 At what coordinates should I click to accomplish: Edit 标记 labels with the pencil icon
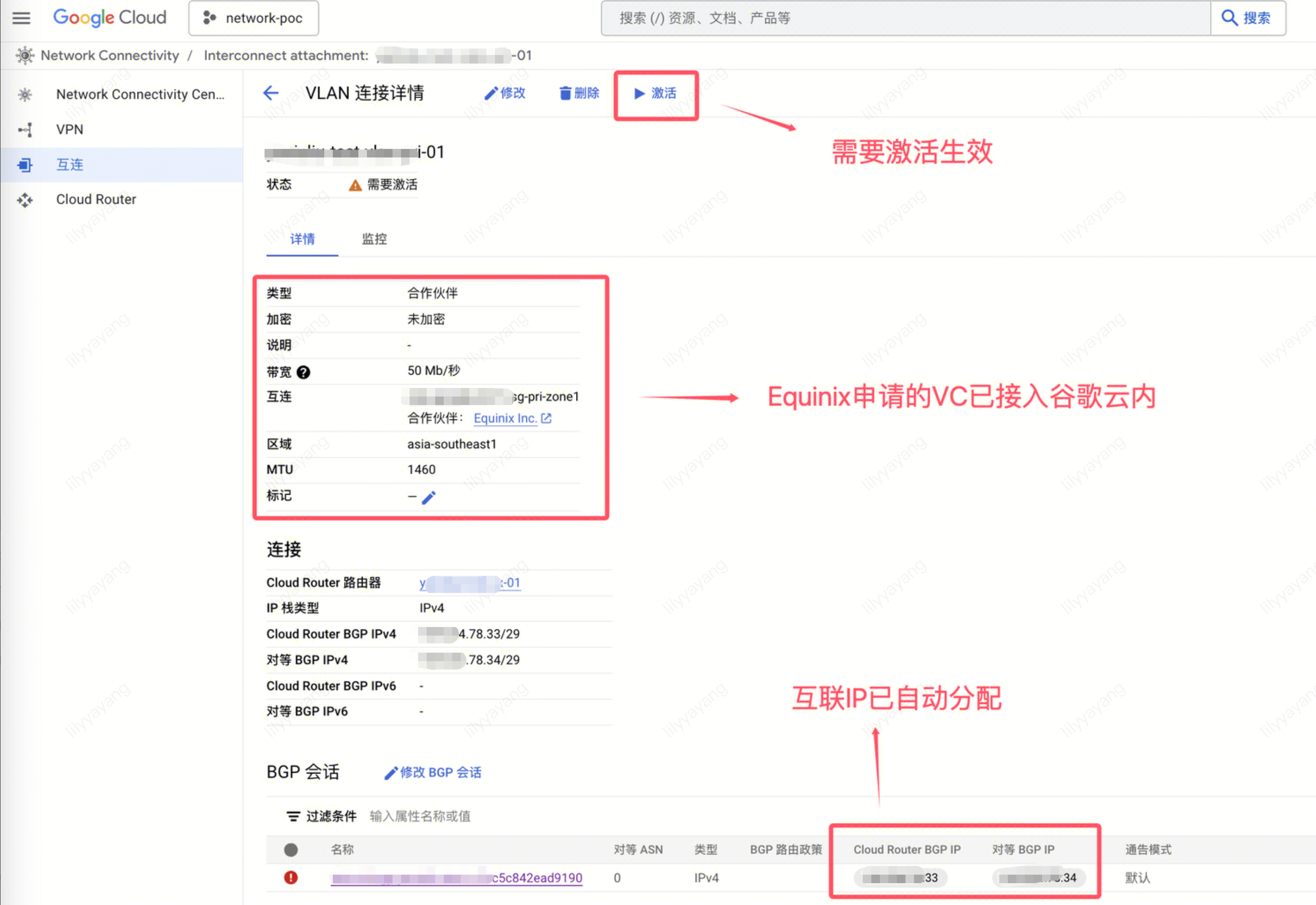pos(429,497)
